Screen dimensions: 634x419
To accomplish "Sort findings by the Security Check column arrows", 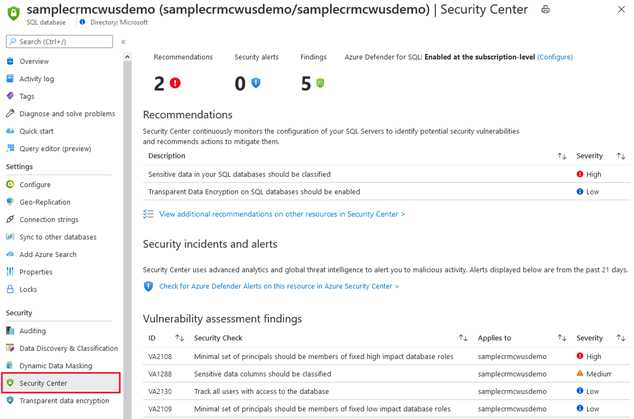I will click(463, 338).
